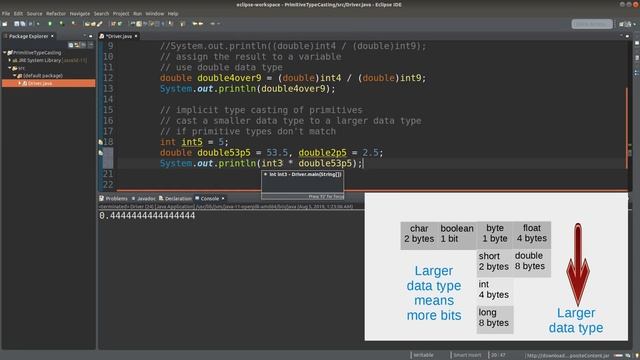Click the Quick Access search field
The image size is (640, 360).
pos(592,24)
